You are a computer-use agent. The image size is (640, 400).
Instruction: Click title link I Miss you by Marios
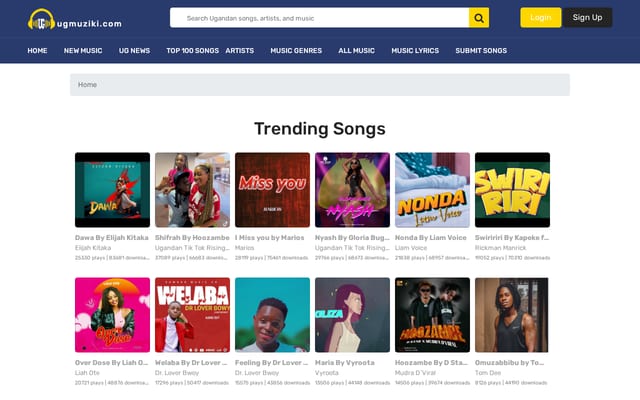[x=269, y=238]
